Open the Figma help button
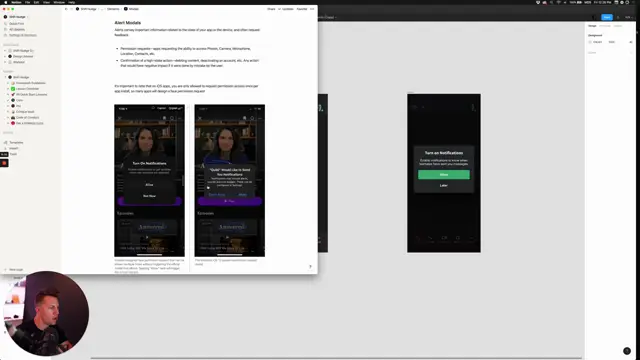Viewport: 640px width, 360px height. pyautogui.click(x=627, y=351)
